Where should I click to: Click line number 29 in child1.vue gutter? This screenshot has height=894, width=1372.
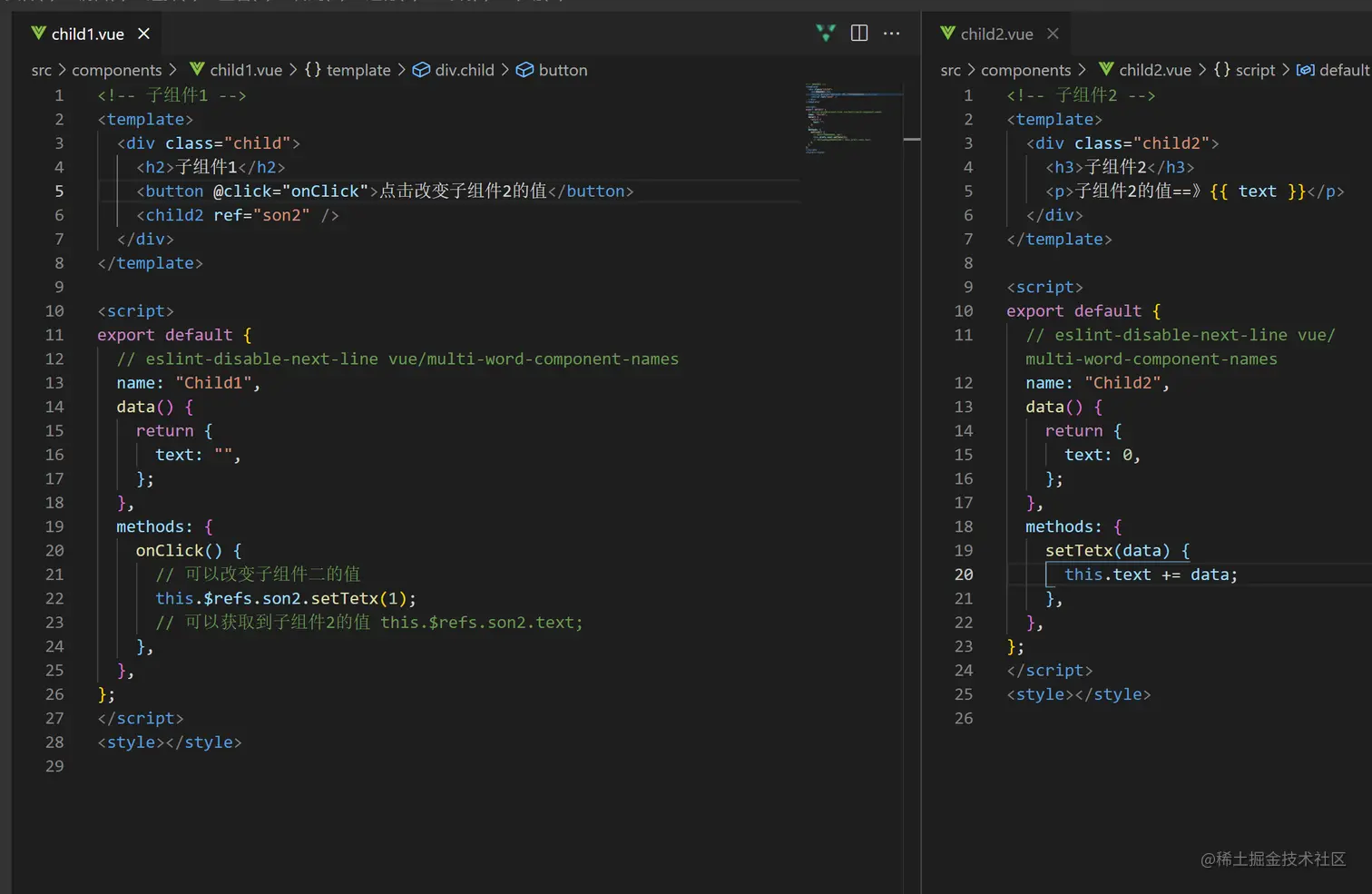pyautogui.click(x=54, y=766)
